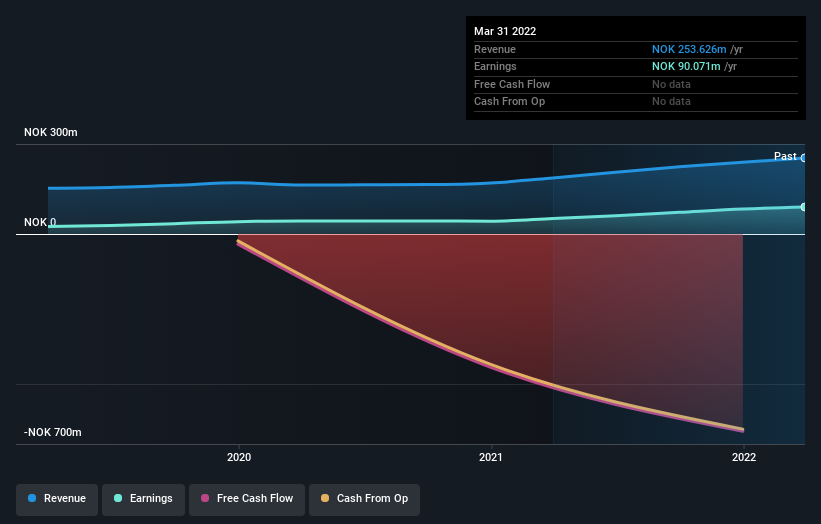This screenshot has width=821, height=524.
Task: Click the Earnings line end marker
Action: point(804,207)
